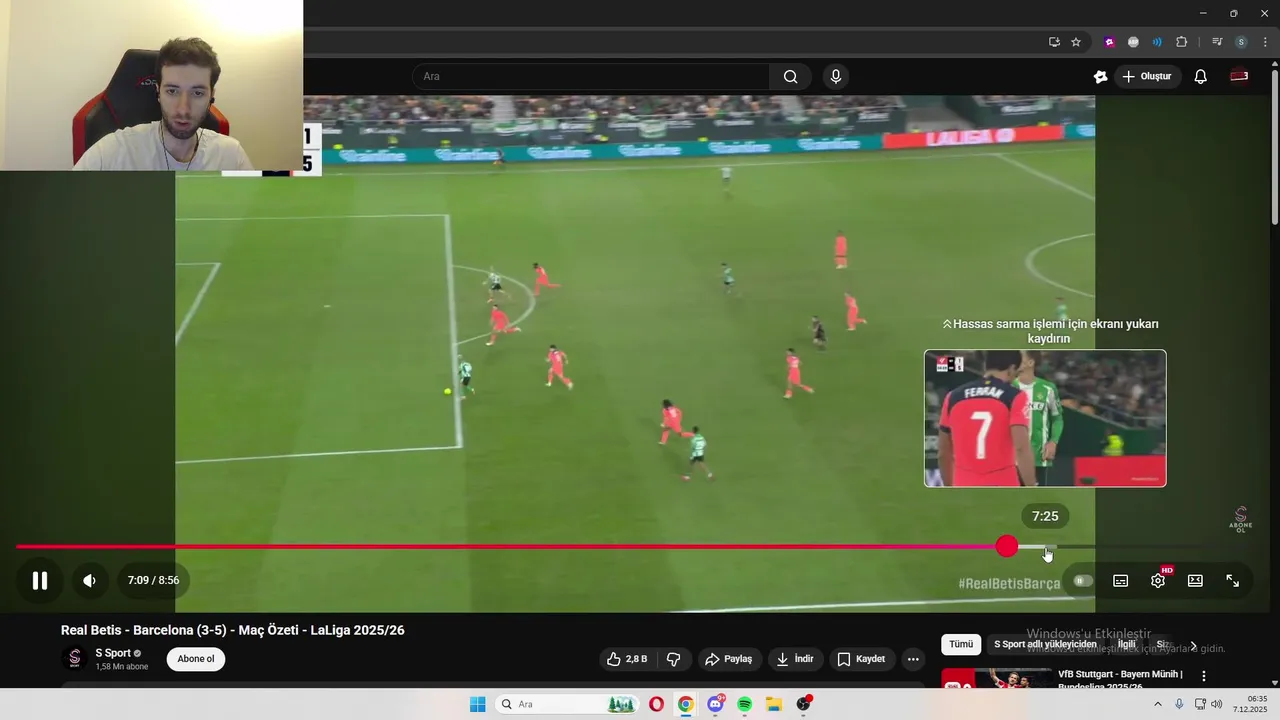Image resolution: width=1280 pixels, height=720 pixels.
Task: Seek to 7:25 on the video timeline
Action: tap(1046, 547)
